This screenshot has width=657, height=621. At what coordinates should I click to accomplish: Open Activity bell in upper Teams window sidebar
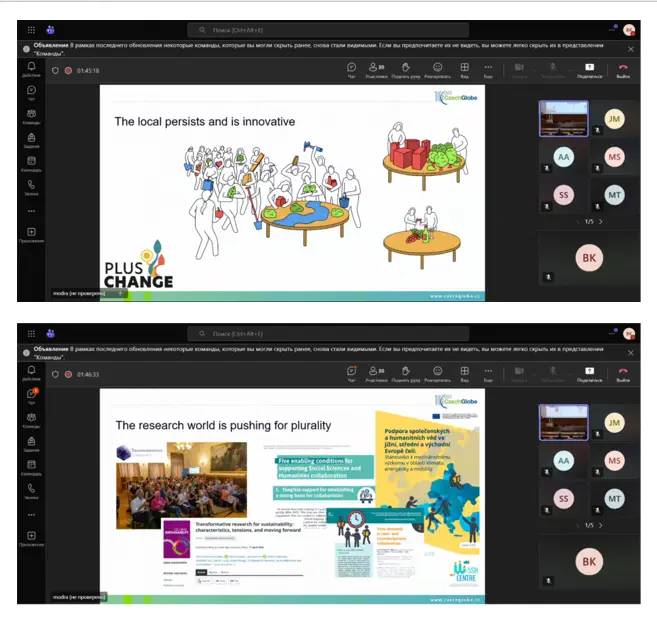31,68
